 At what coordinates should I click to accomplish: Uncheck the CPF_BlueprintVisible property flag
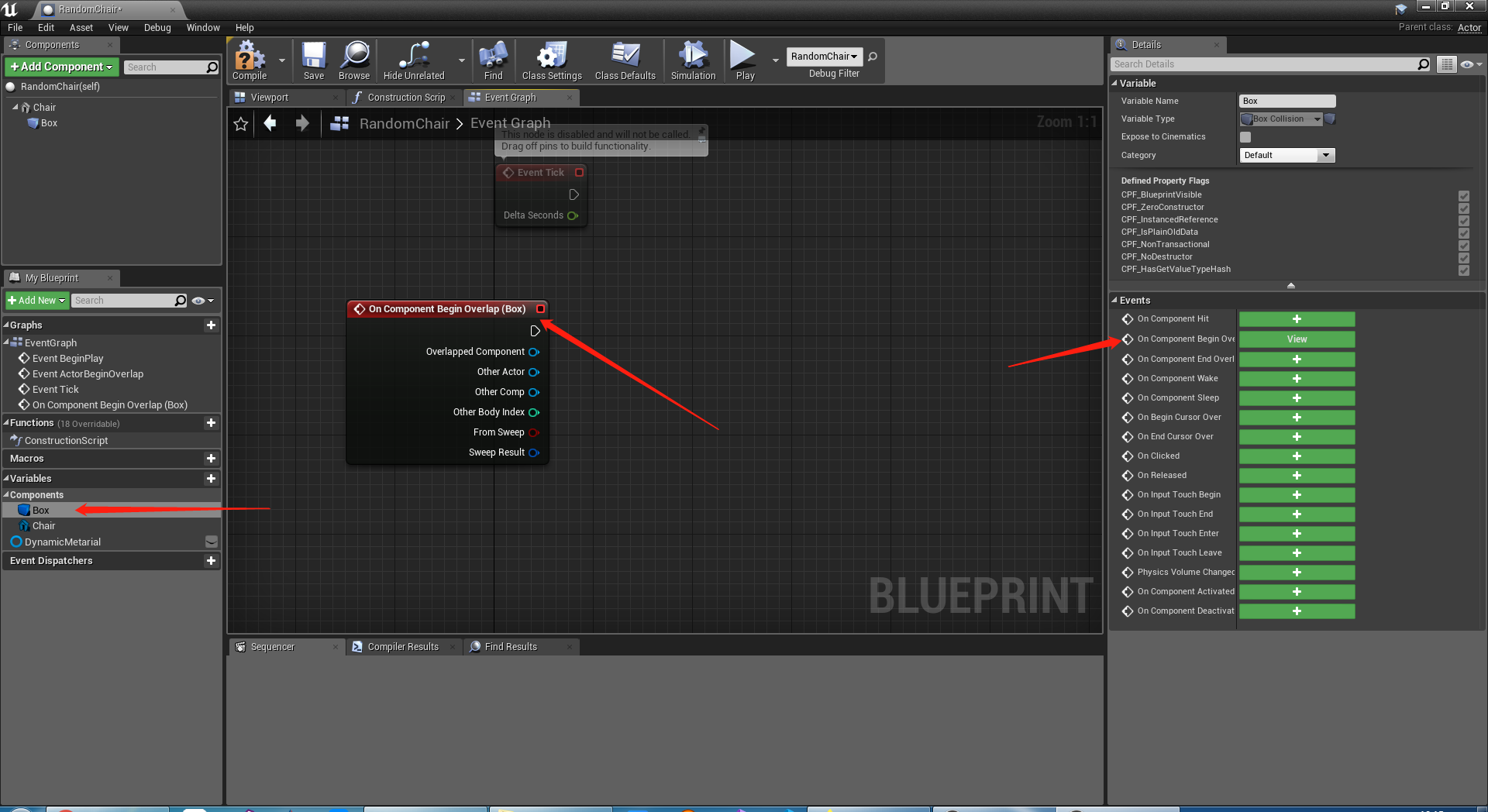1464,194
